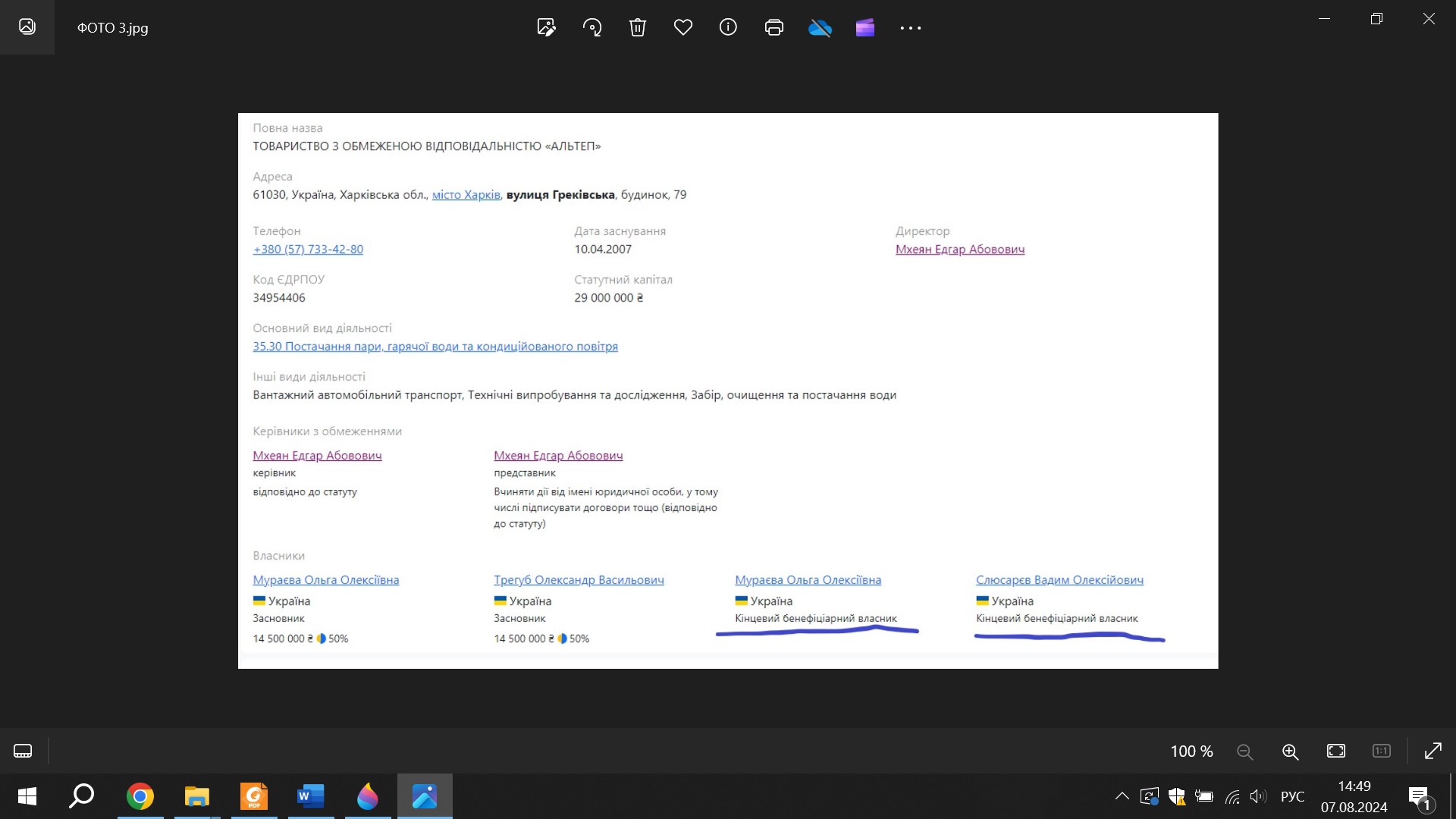Click the Print icon
The width and height of the screenshot is (1456, 819).
click(774, 28)
